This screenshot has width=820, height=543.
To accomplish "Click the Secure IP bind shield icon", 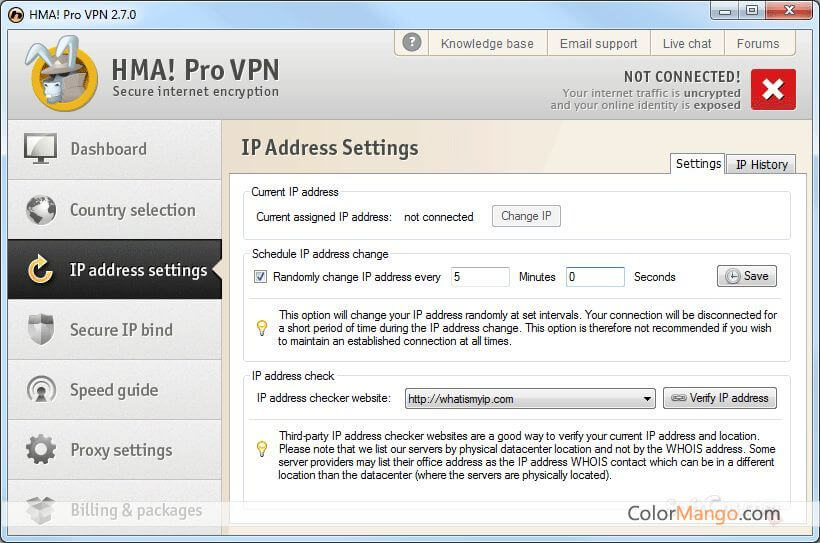I will pos(41,330).
